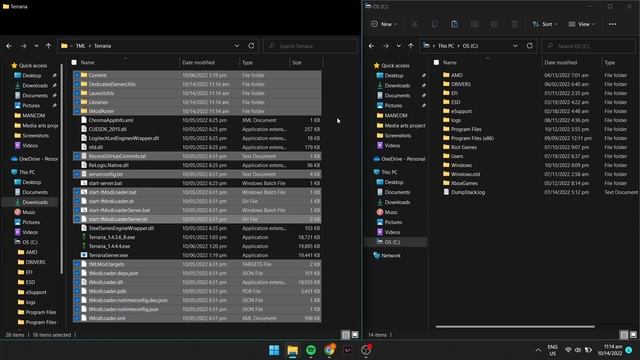Open the See more ellipsis in OS (C:) toolbar

pyautogui.click(x=612, y=24)
